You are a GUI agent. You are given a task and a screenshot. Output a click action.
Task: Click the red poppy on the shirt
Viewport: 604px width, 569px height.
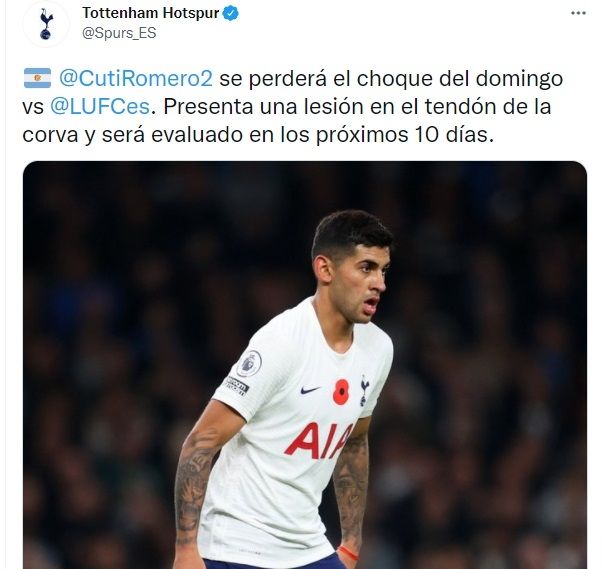[341, 392]
